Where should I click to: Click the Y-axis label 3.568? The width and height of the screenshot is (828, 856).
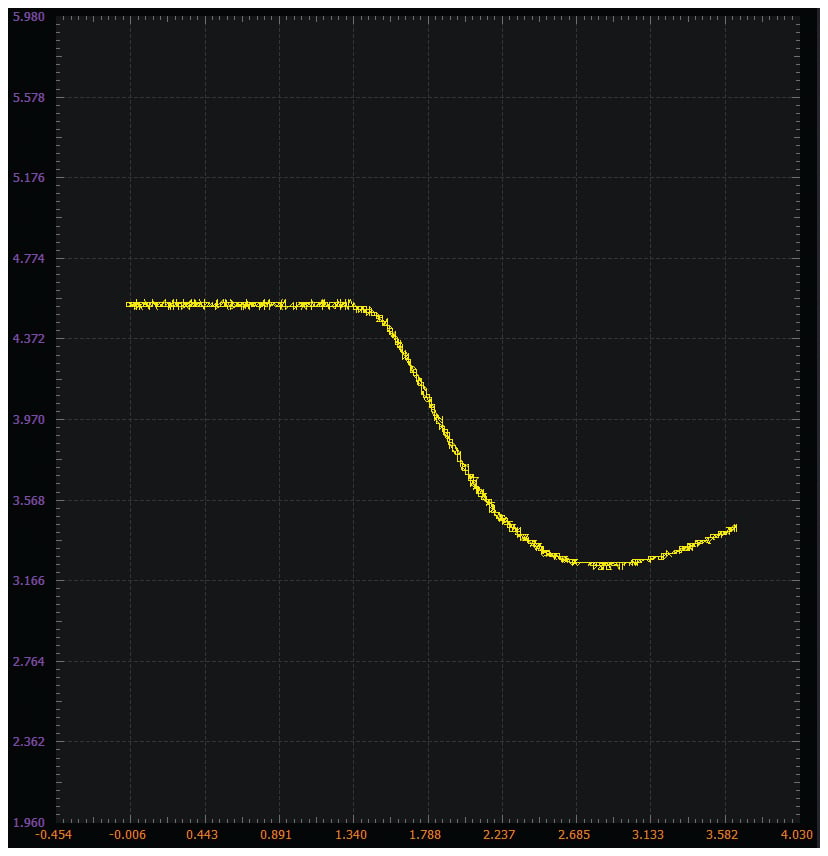29,501
